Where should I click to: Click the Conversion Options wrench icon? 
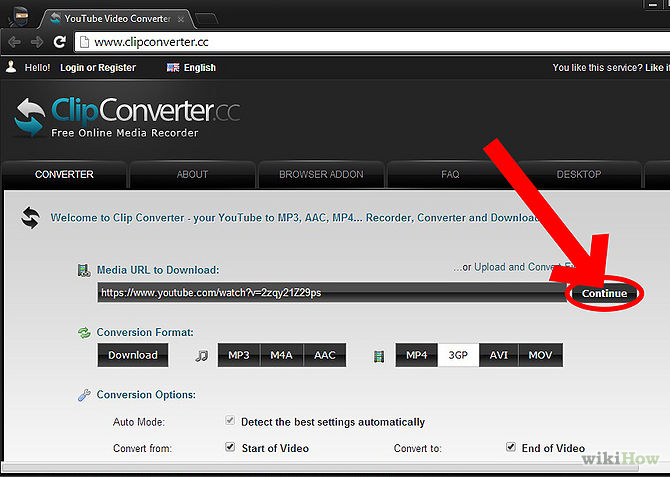click(84, 395)
